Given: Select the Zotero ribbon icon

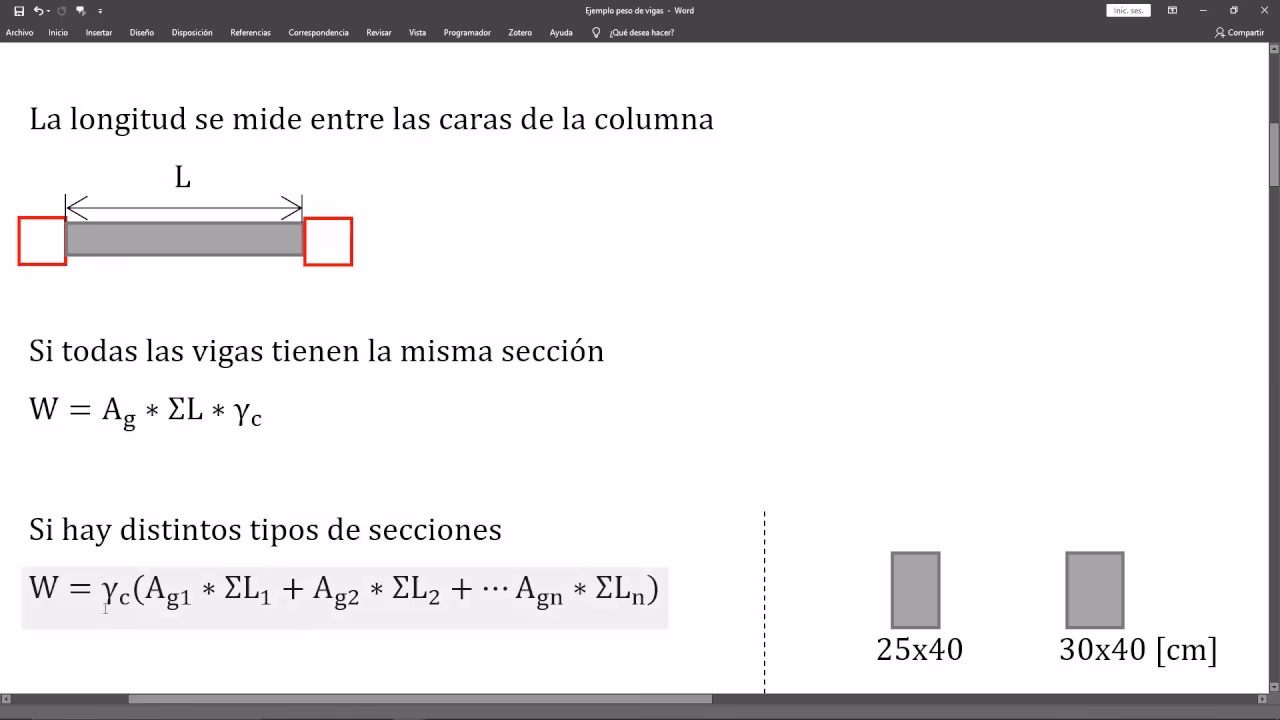Looking at the screenshot, I should point(519,32).
